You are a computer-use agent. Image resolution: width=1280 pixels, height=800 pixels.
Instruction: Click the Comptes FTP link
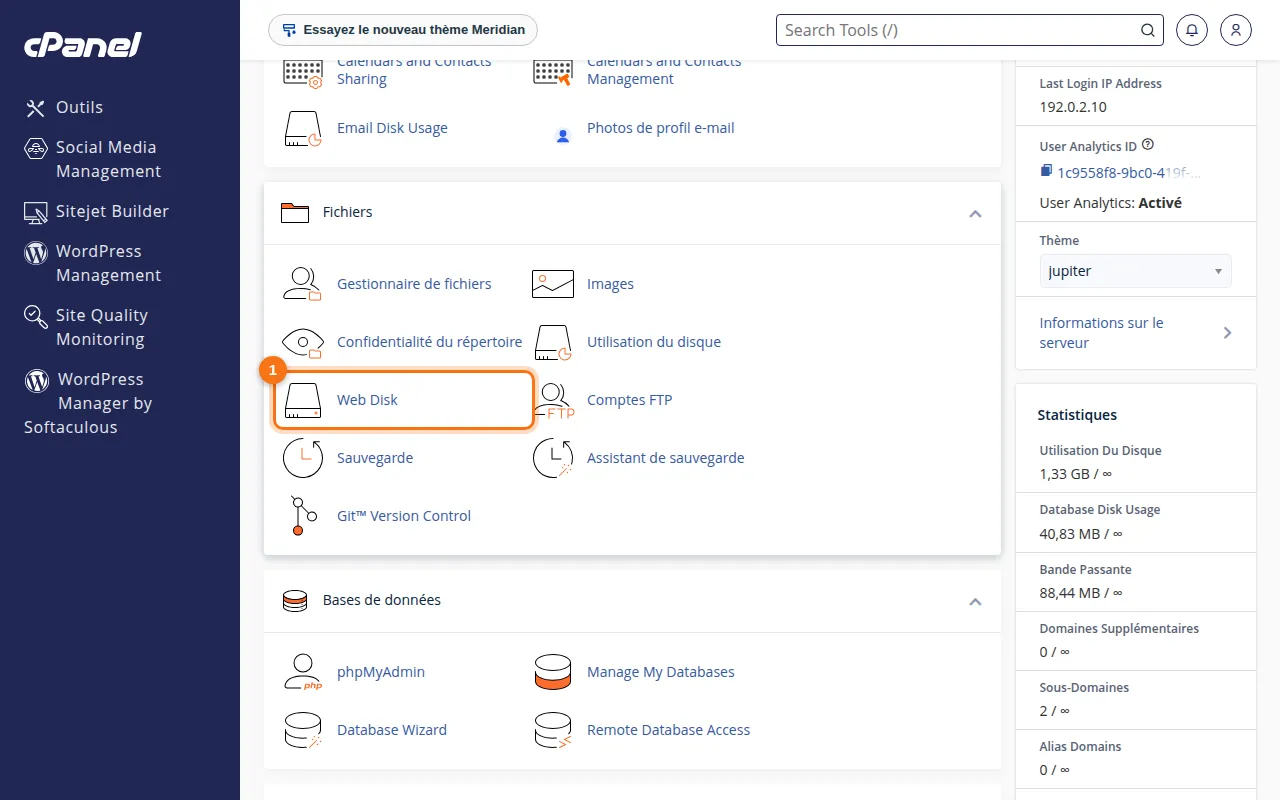(x=630, y=400)
